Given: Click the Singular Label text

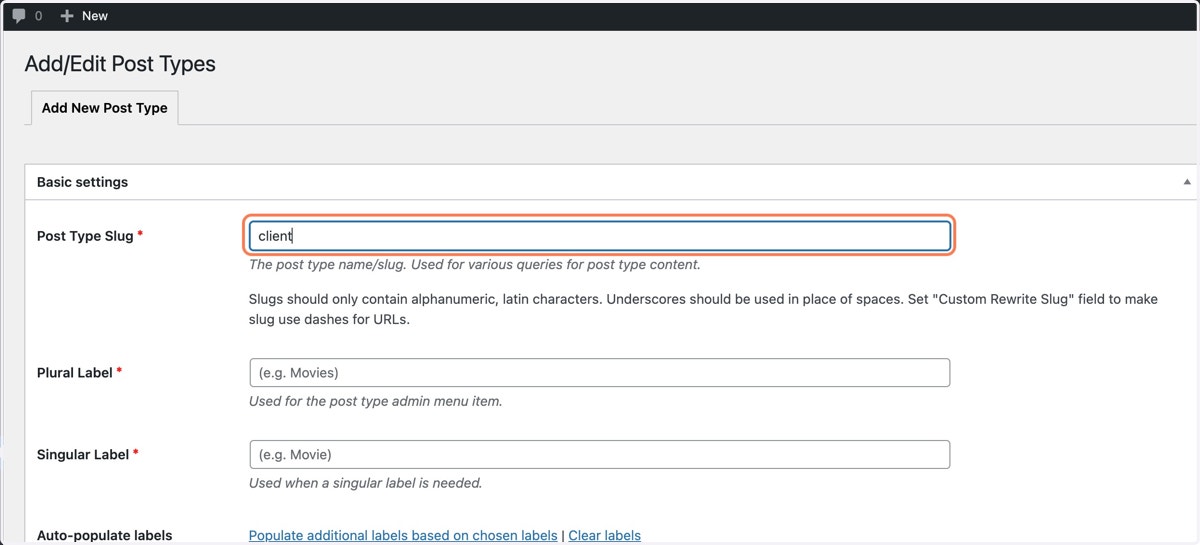Looking at the screenshot, I should (x=83, y=454).
